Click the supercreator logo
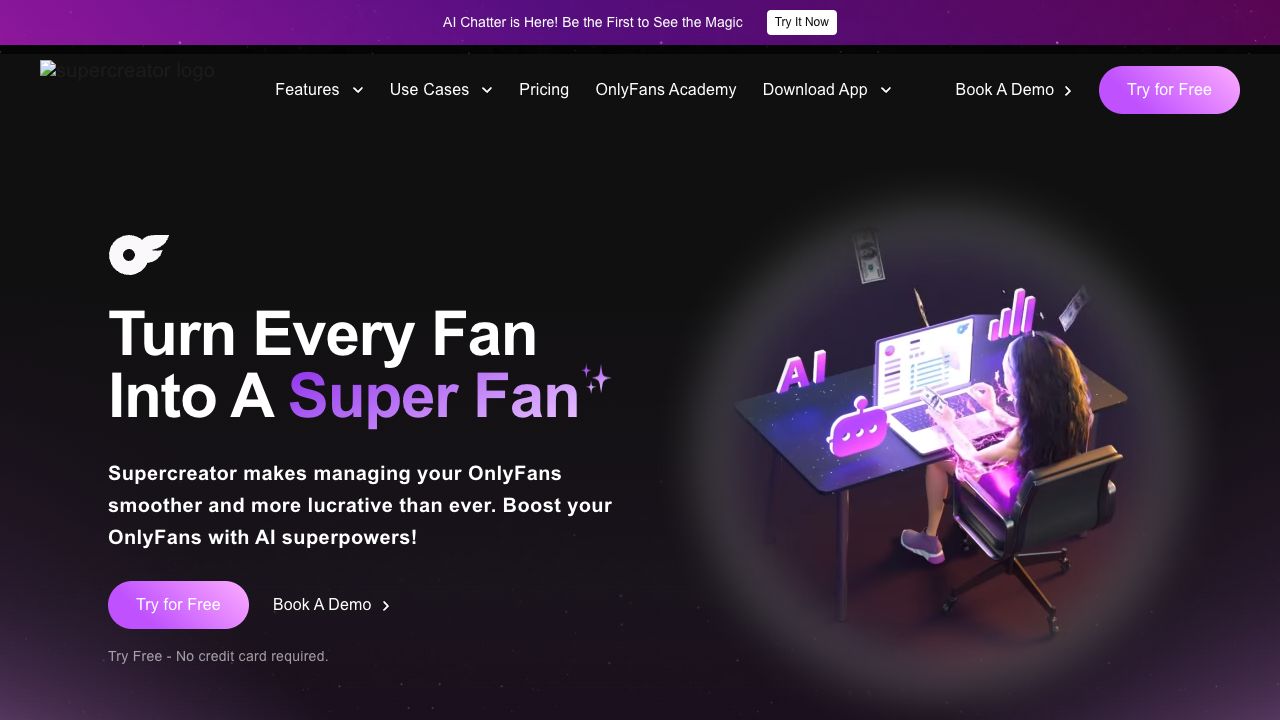1280x720 pixels. pyautogui.click(x=128, y=71)
